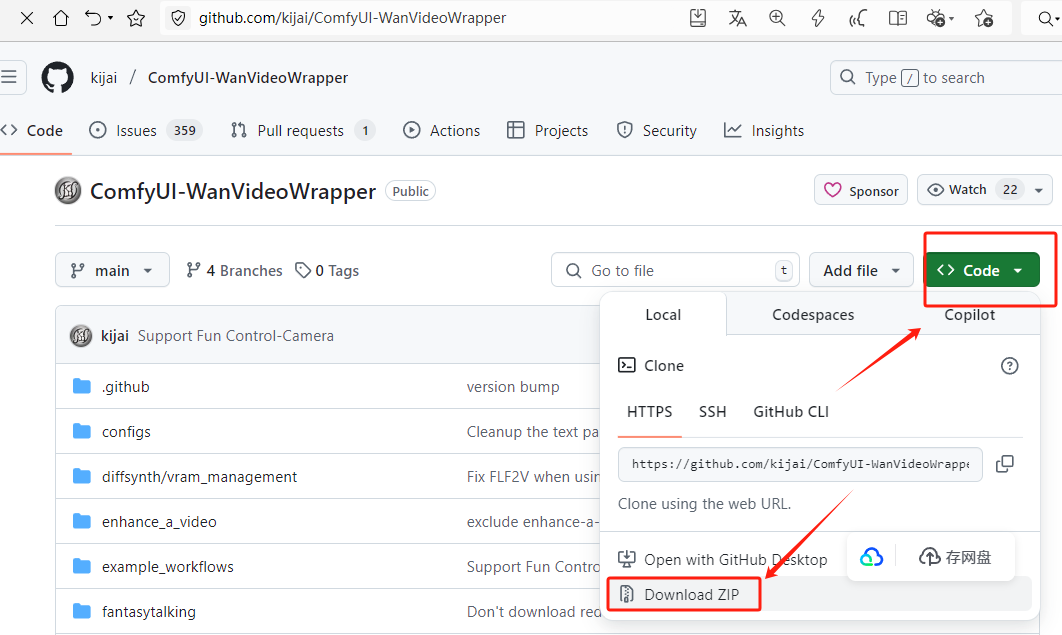Click ComfyUI-WanVideoWrapper breadcrumb link
The width and height of the screenshot is (1062, 635).
(x=248, y=78)
